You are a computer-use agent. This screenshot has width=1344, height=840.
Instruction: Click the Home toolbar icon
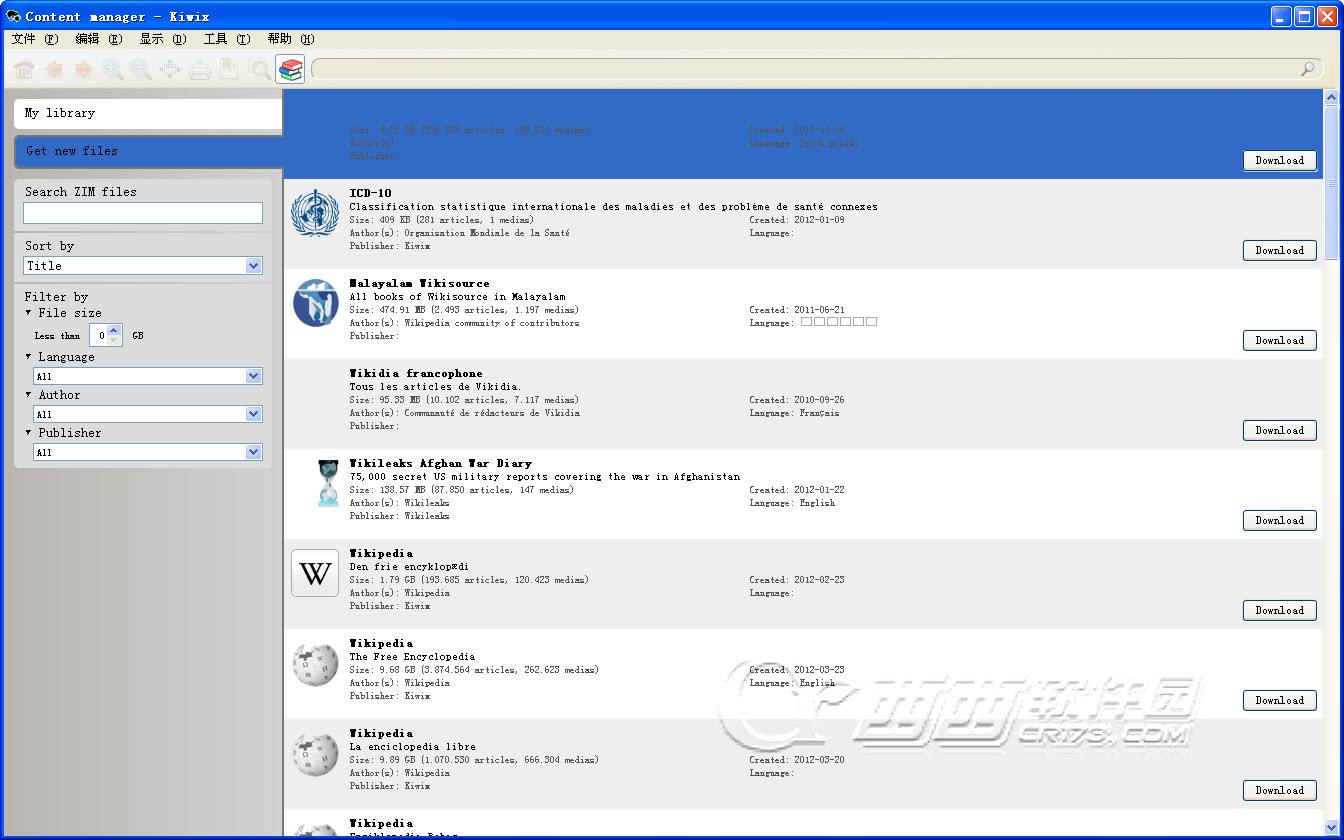(25, 69)
